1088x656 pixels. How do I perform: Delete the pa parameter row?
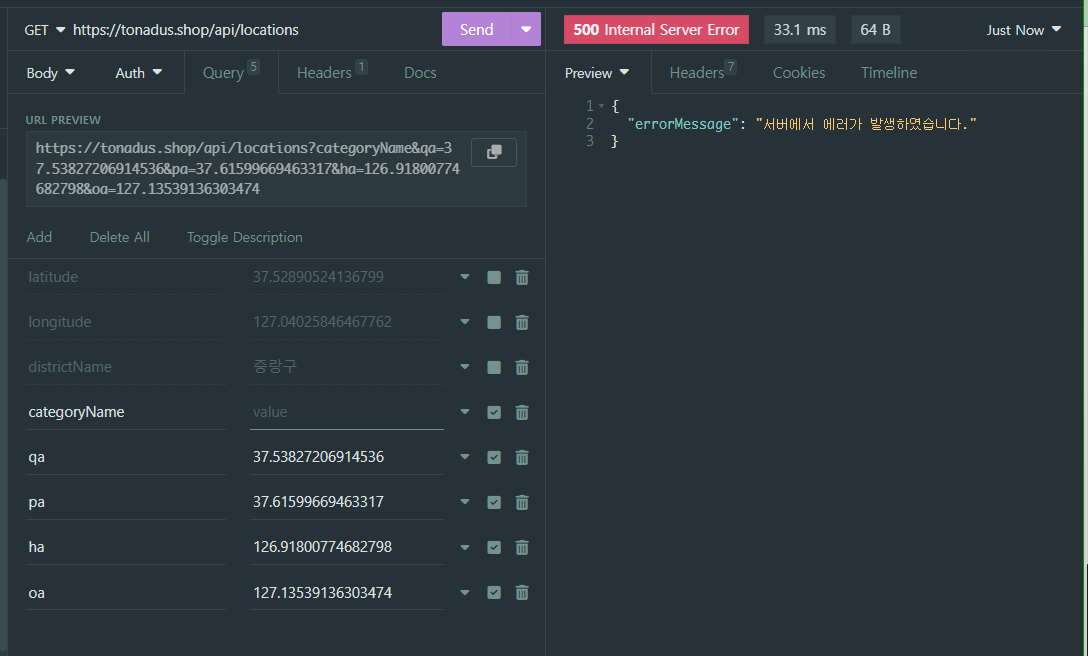click(522, 502)
